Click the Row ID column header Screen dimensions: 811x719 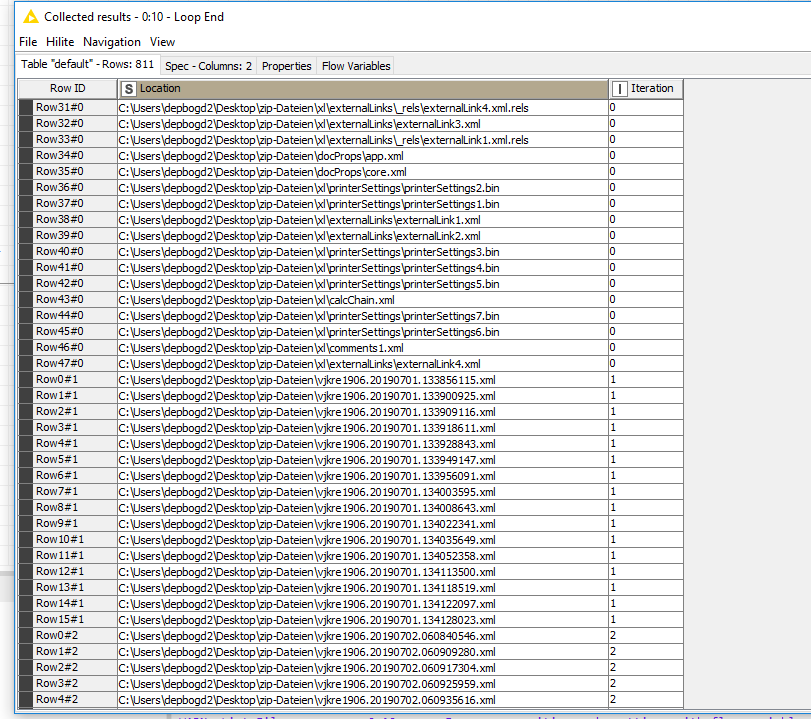[x=68, y=88]
